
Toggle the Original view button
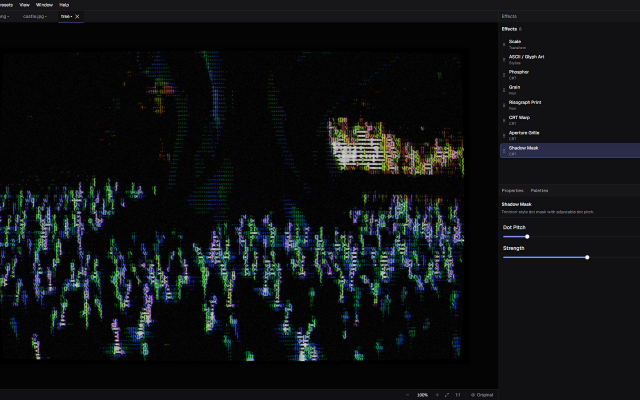(x=482, y=395)
